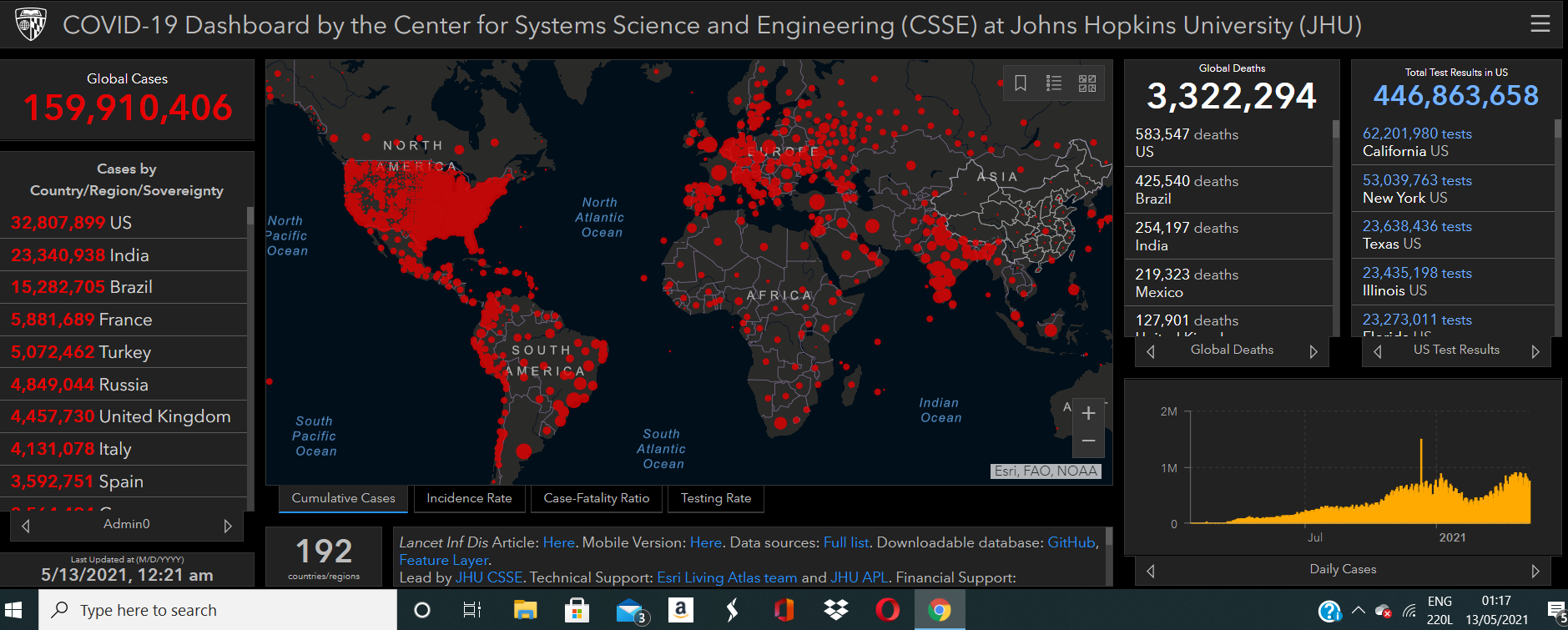Go to next panel after Global Deaths
Viewport: 1568px width, 630px height.
pos(1313,351)
